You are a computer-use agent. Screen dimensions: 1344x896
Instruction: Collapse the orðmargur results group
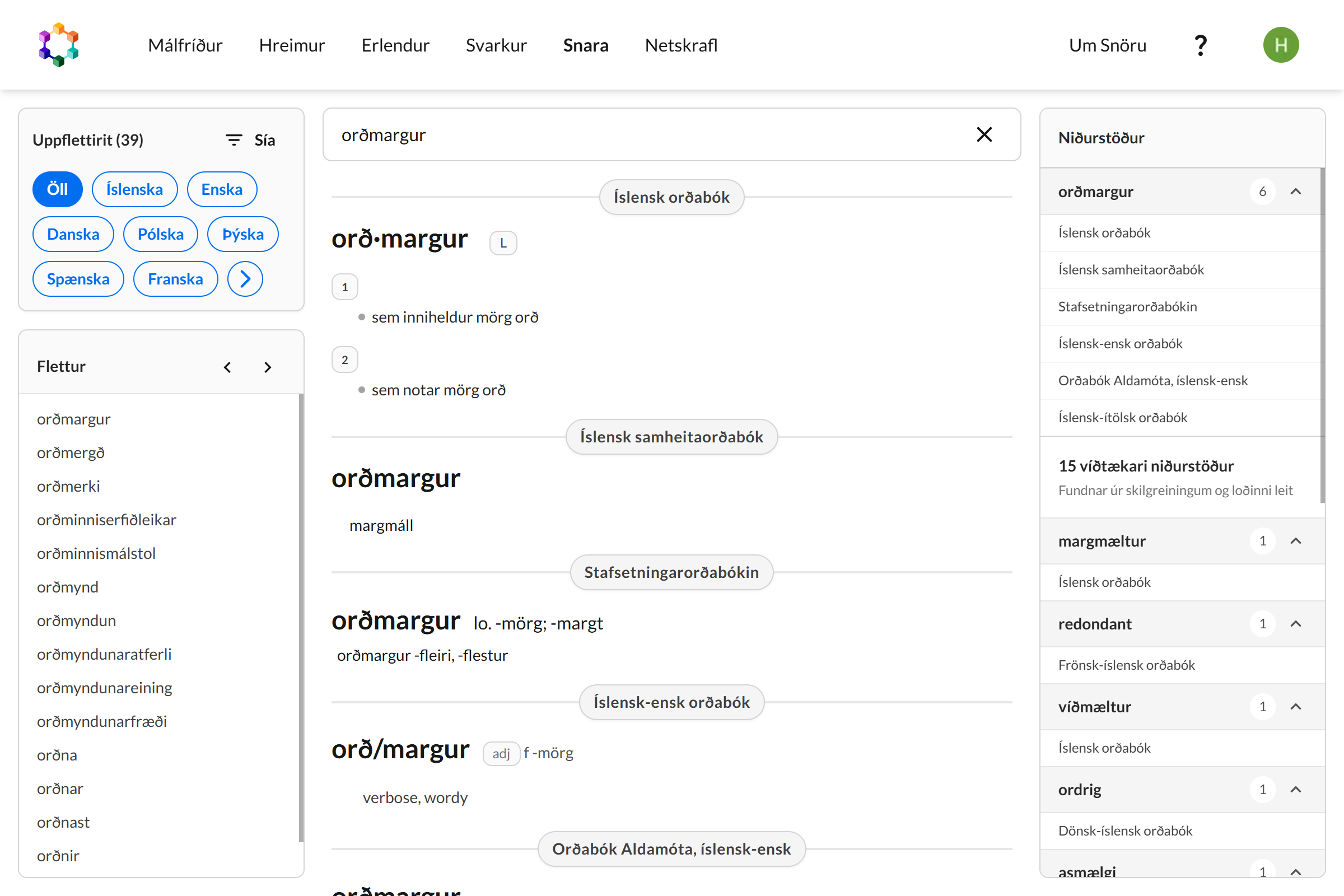(1295, 192)
